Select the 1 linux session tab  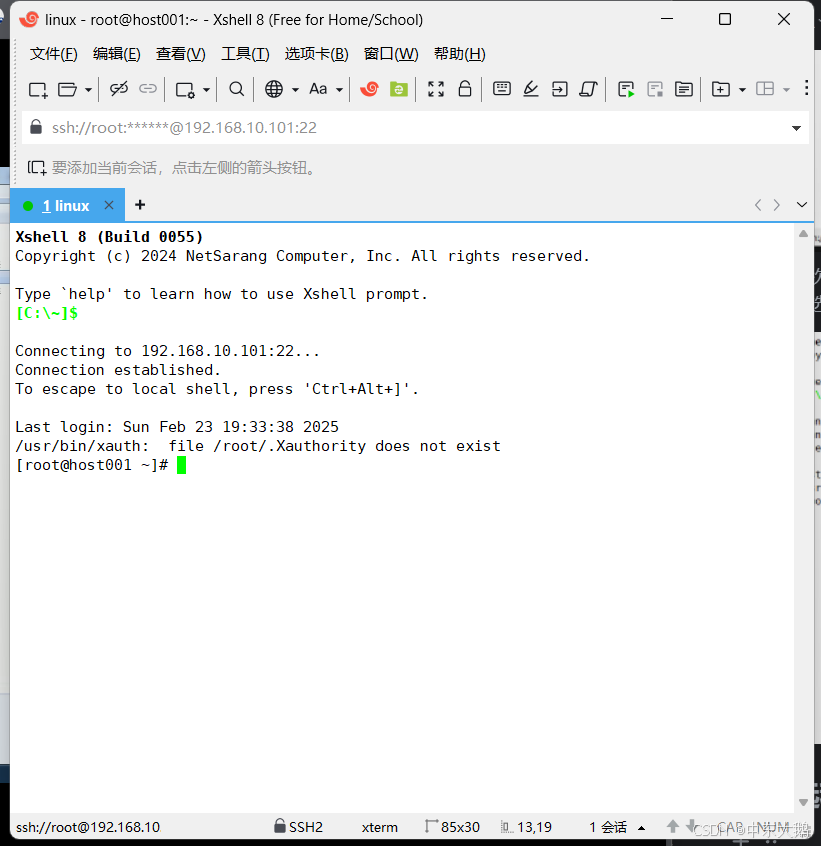(x=66, y=206)
